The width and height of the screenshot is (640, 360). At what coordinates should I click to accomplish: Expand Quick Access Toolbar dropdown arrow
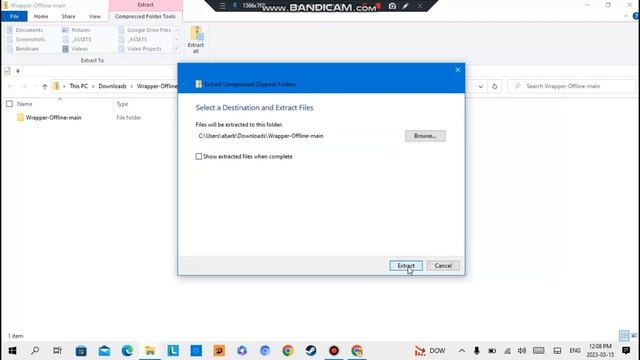(18, 71)
